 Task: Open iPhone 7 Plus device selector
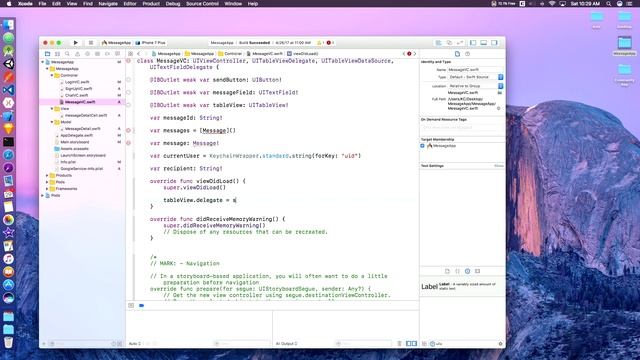pyautogui.click(x=151, y=42)
